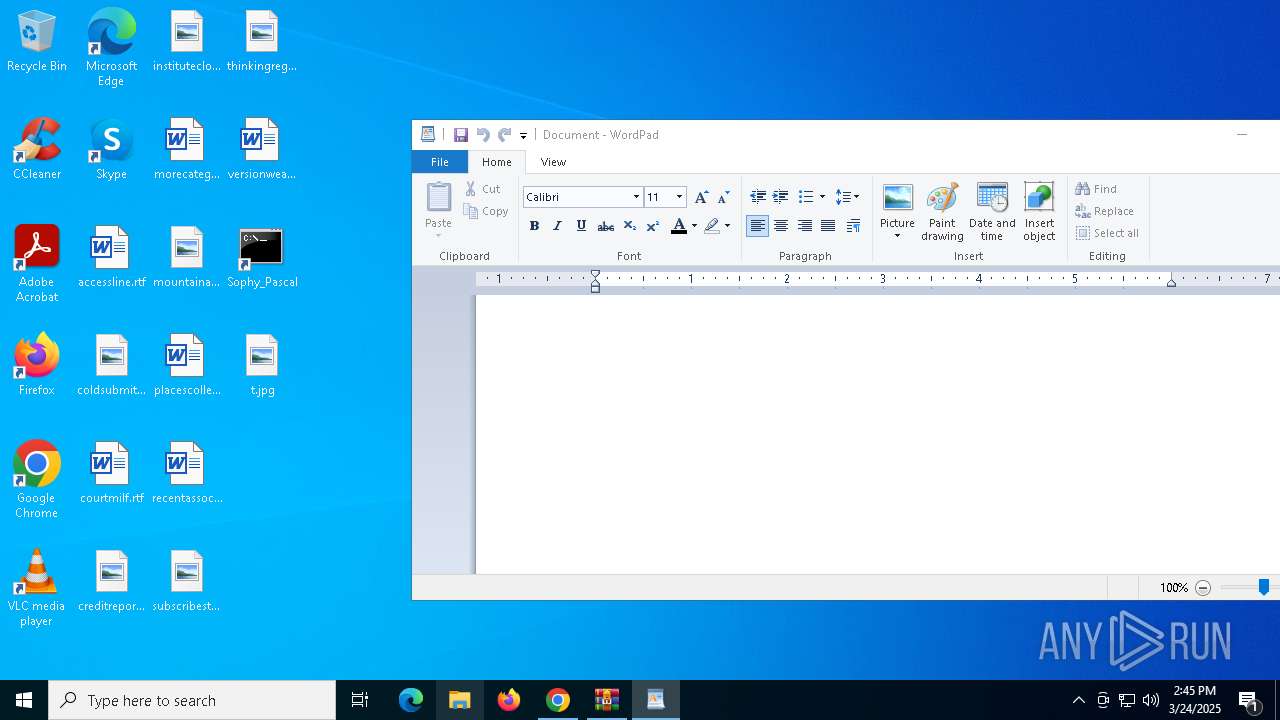This screenshot has width=1280, height=720.
Task: Apply text highlight color
Action: [x=712, y=226]
